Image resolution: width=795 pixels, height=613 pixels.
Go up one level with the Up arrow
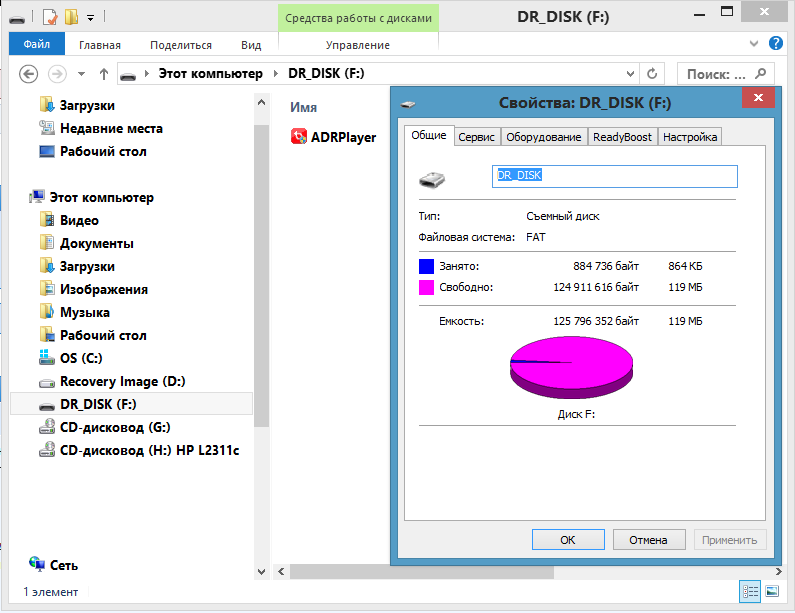pyautogui.click(x=103, y=74)
